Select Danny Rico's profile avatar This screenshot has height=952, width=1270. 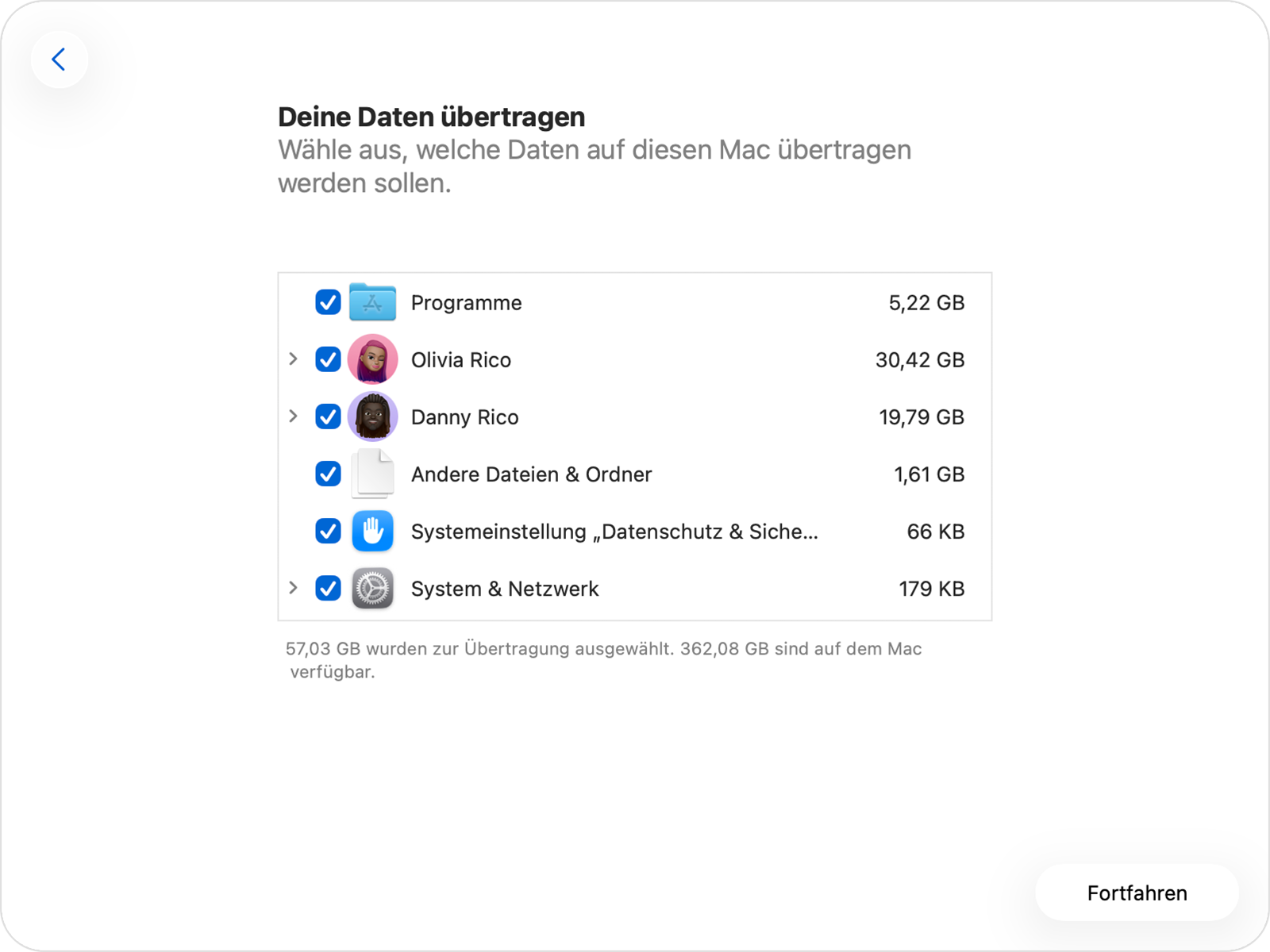(372, 416)
